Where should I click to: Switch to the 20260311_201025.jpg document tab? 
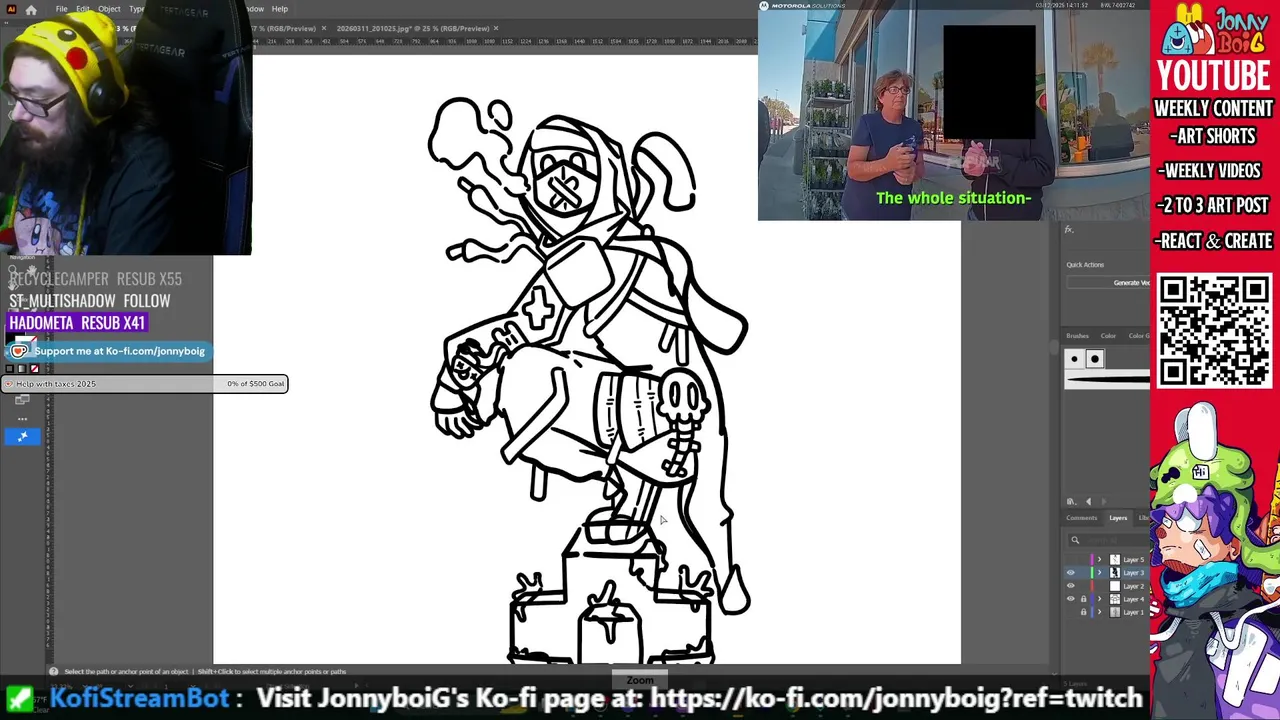412,28
